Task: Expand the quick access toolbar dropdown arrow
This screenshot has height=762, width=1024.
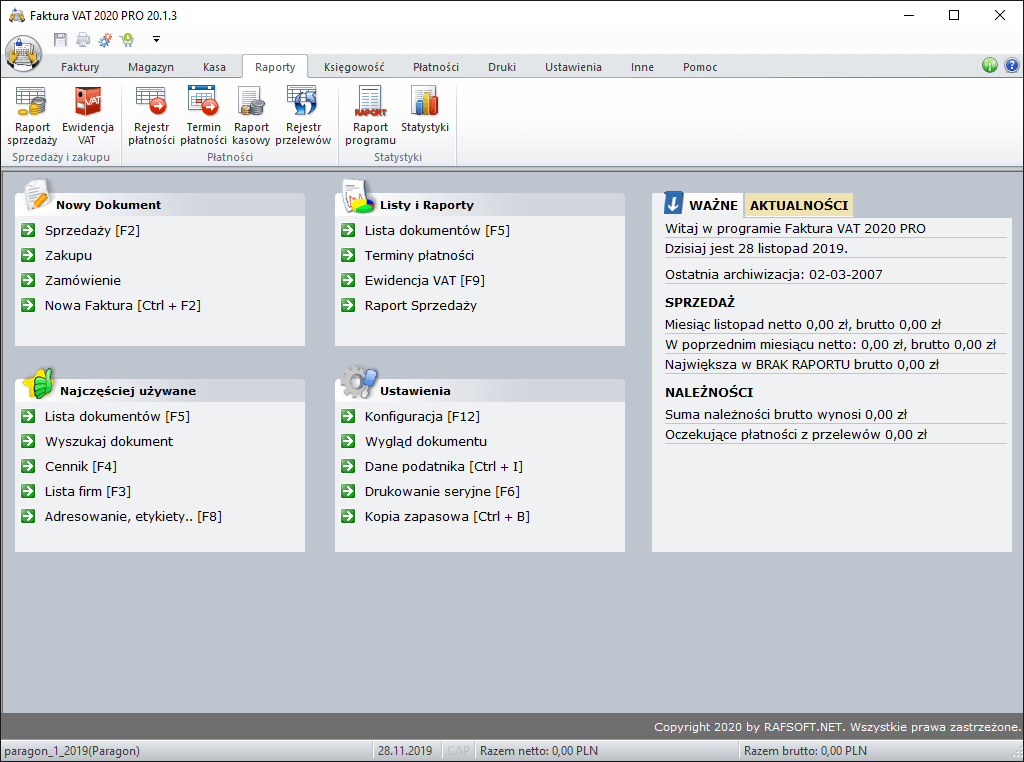Action: coord(156,40)
